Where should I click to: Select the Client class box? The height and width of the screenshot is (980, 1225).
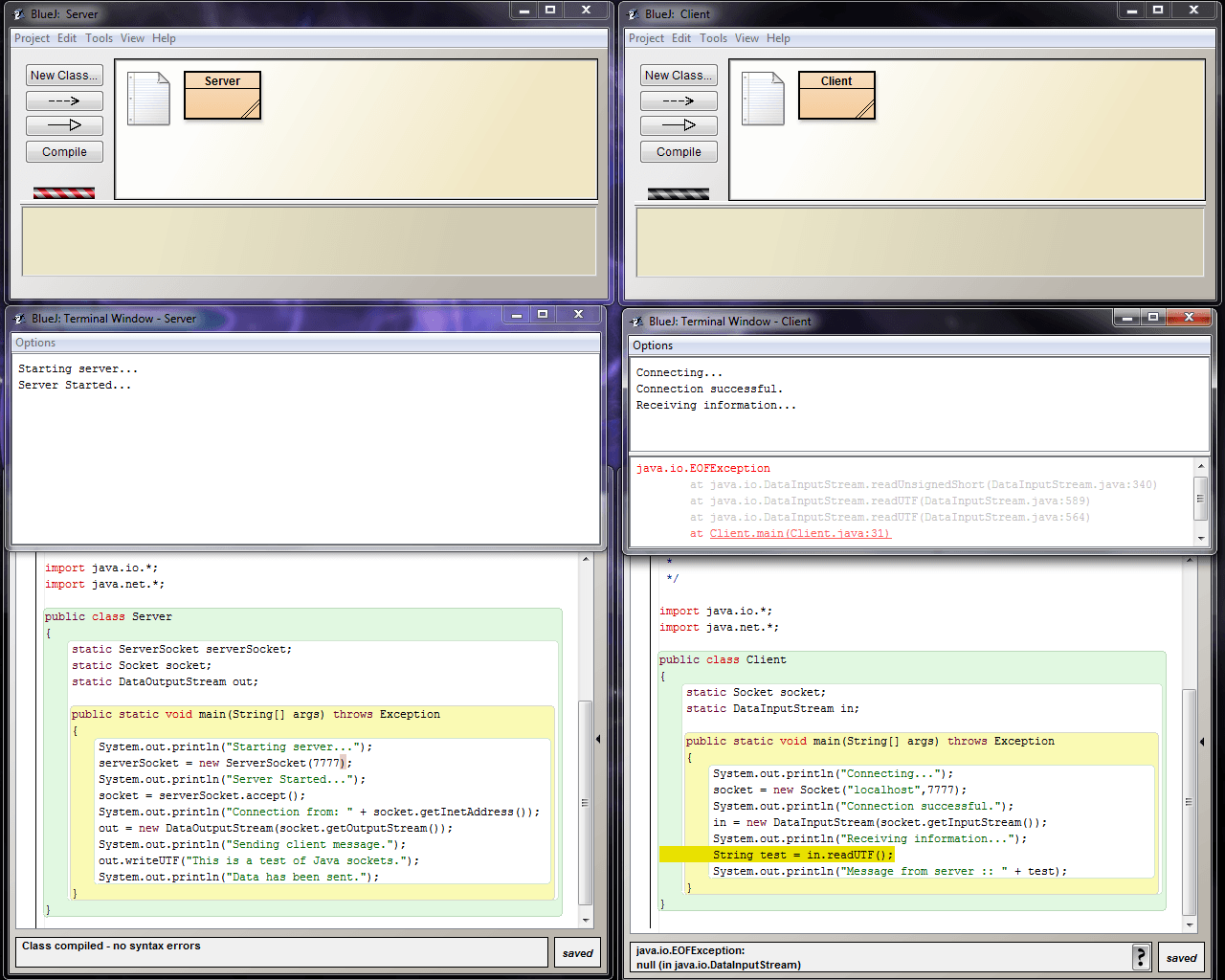click(836, 96)
